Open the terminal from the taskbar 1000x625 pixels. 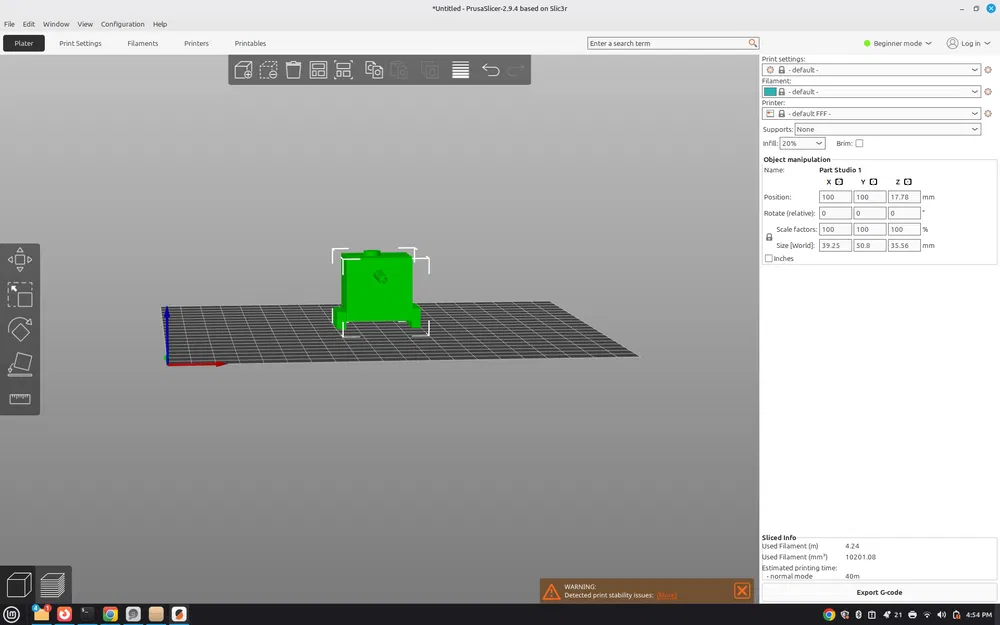[x=87, y=614]
